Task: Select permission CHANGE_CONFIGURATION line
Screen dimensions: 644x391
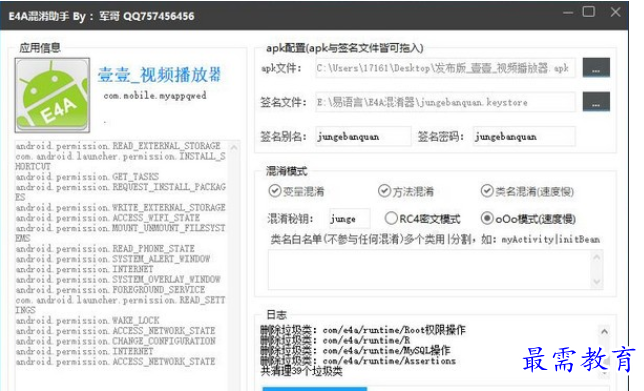Action: [116, 341]
